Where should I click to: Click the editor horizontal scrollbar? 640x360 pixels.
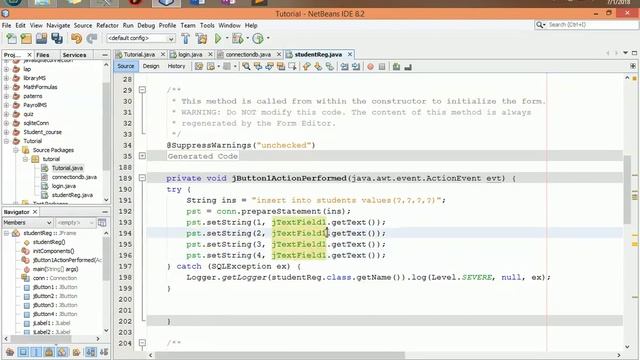coord(280,355)
